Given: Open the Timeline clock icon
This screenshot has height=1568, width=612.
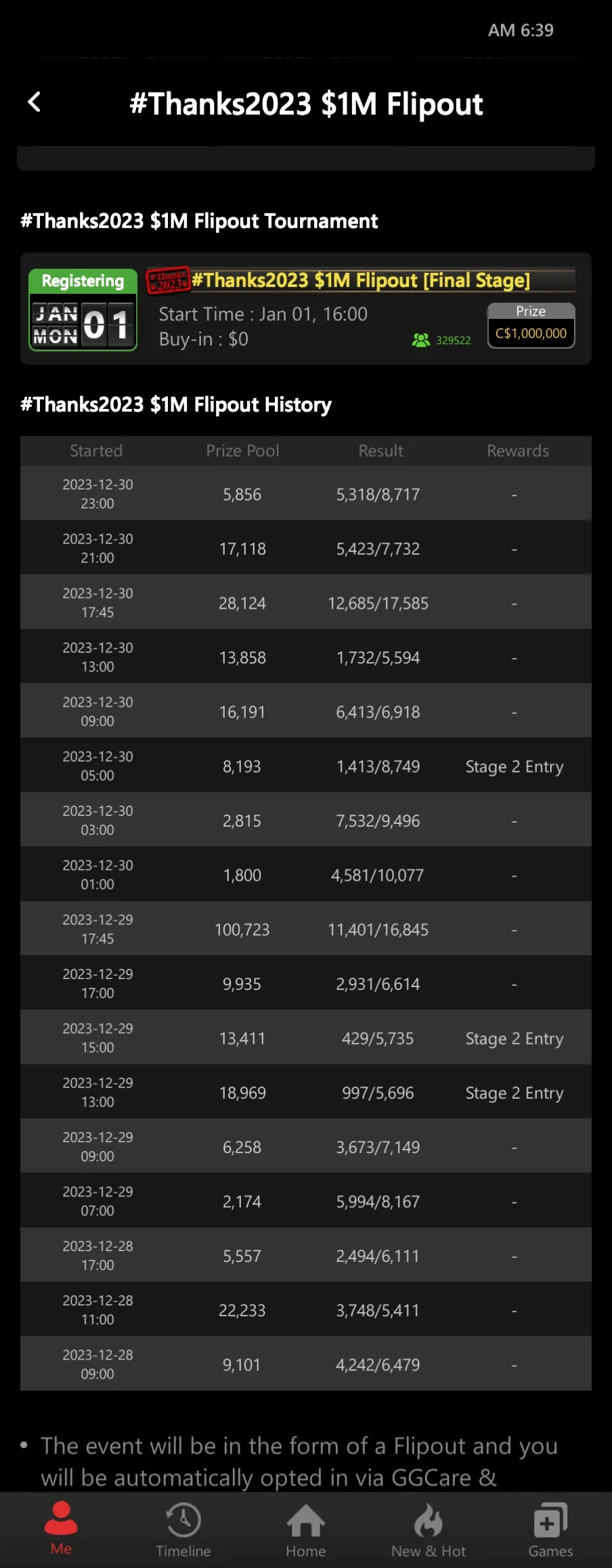Looking at the screenshot, I should click(183, 1521).
